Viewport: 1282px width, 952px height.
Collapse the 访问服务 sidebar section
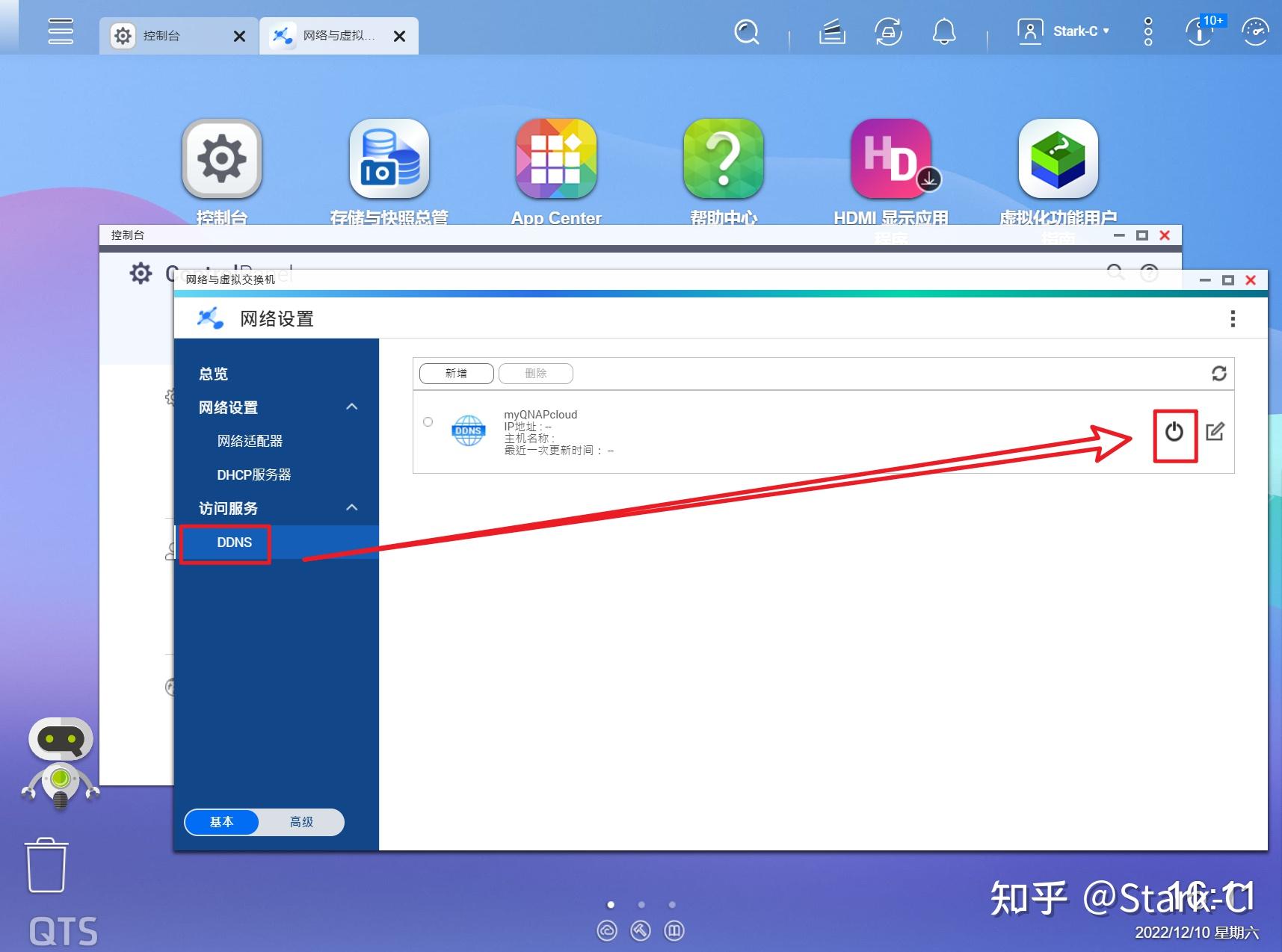(x=351, y=507)
